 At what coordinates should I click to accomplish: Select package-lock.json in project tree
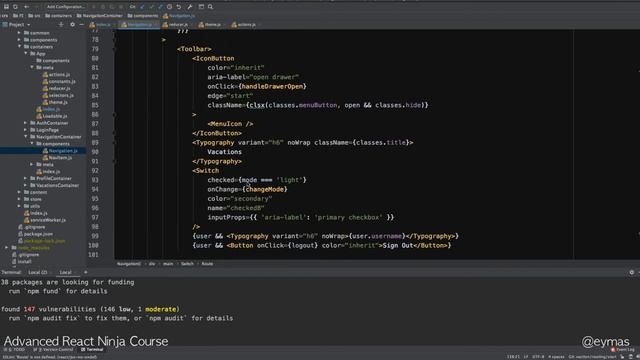41,241
